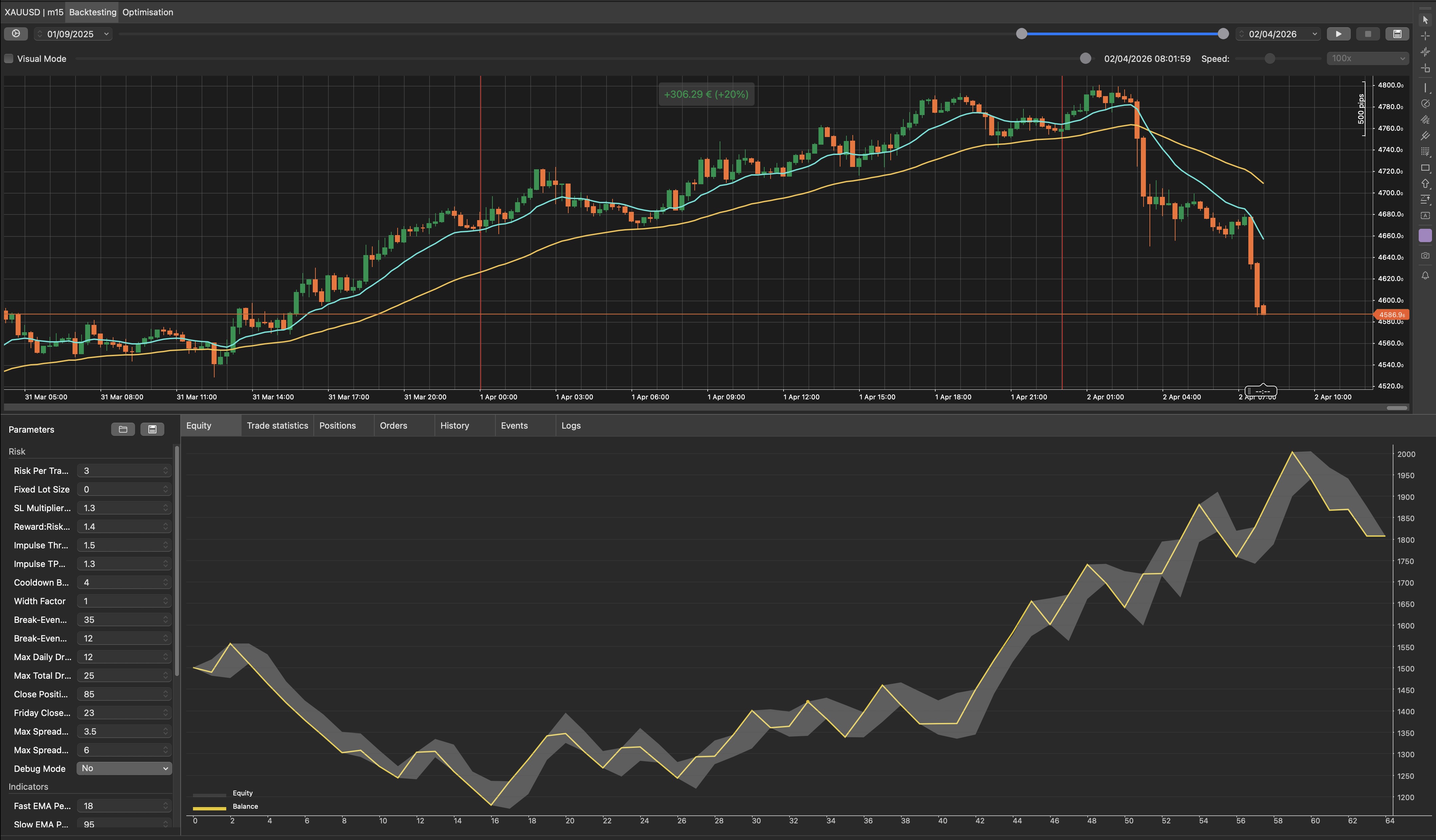The height and width of the screenshot is (840, 1436).
Task: Save parameters using the disk icon
Action: tap(152, 429)
